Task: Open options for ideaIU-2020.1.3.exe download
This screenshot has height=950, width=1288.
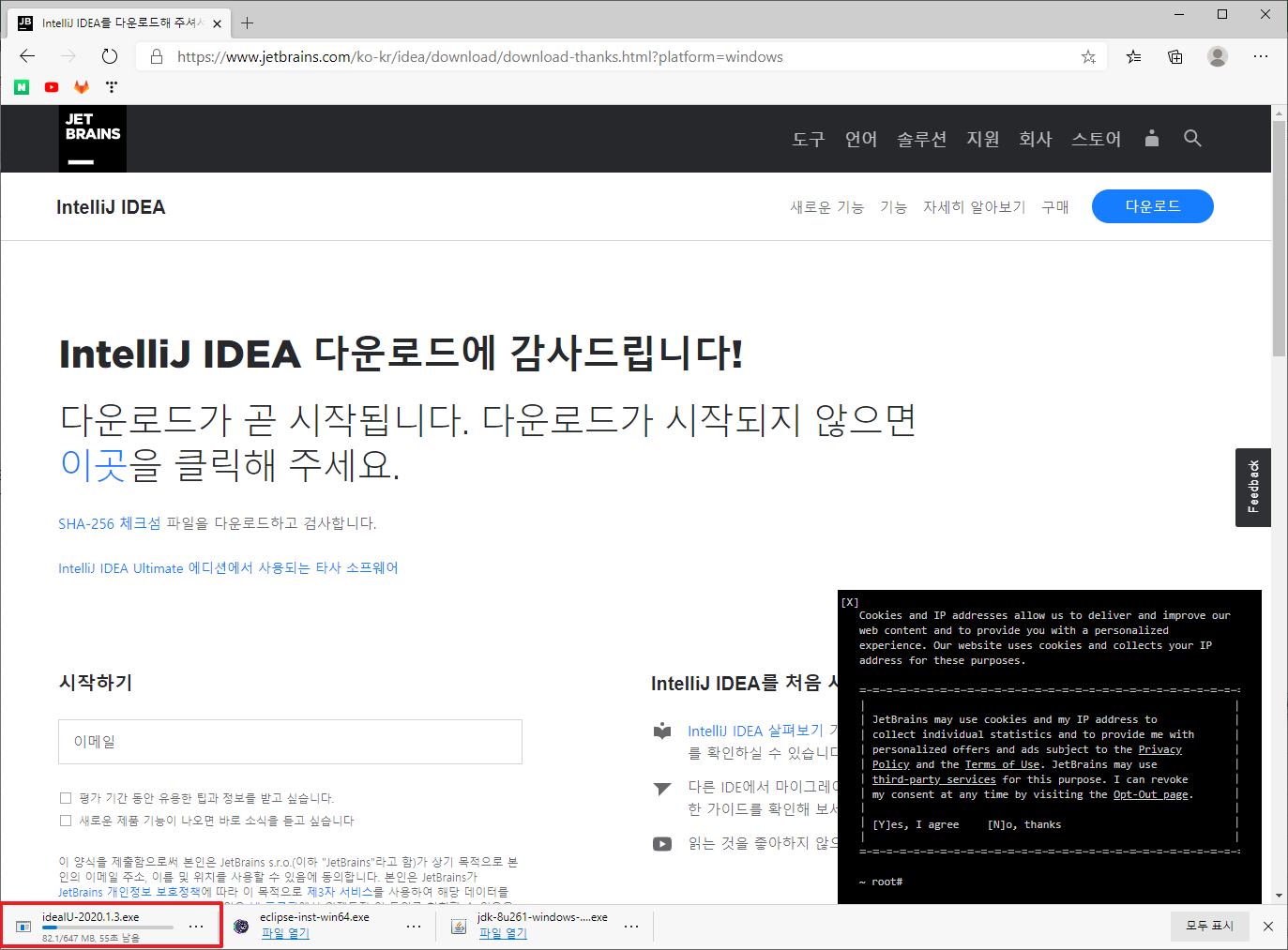Action: (196, 927)
